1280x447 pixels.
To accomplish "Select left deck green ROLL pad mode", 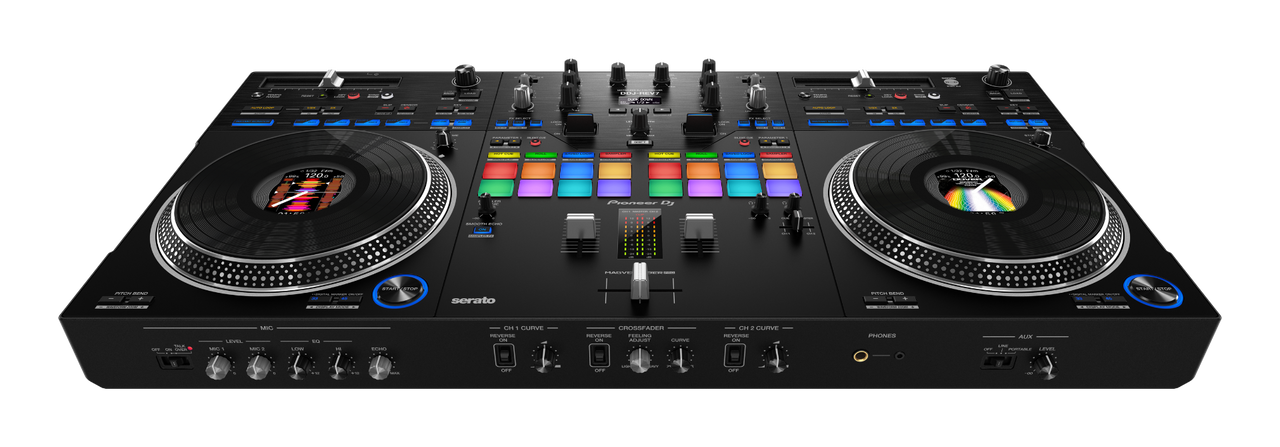I will pos(541,155).
